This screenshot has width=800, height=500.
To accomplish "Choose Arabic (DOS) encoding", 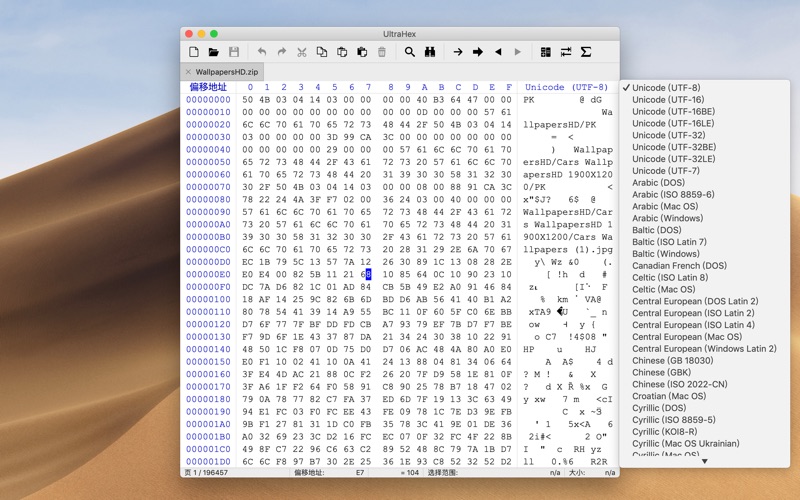I will (658, 183).
